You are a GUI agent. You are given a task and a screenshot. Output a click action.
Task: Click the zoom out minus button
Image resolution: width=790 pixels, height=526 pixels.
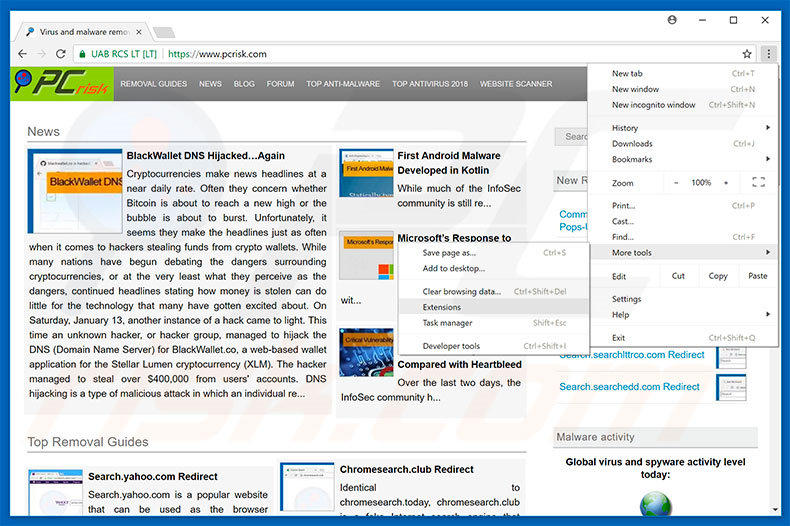click(x=676, y=183)
